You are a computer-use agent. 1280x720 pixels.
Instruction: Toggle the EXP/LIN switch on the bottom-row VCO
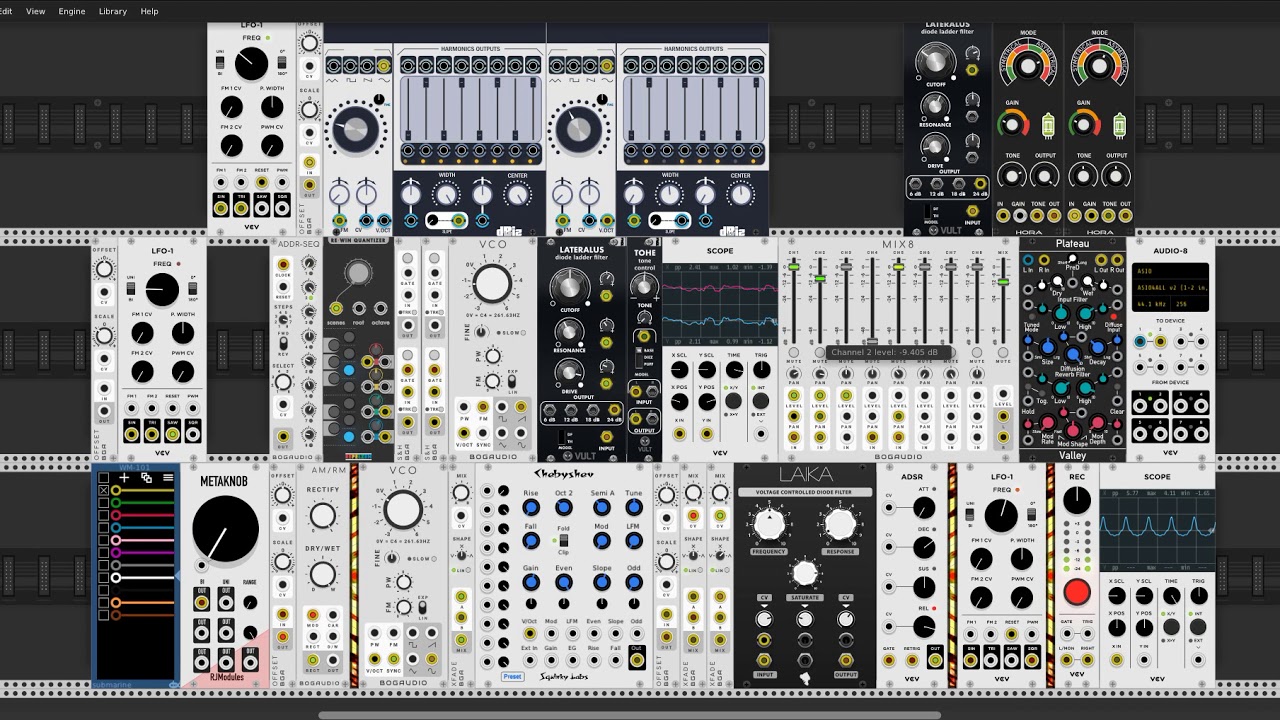[423, 608]
